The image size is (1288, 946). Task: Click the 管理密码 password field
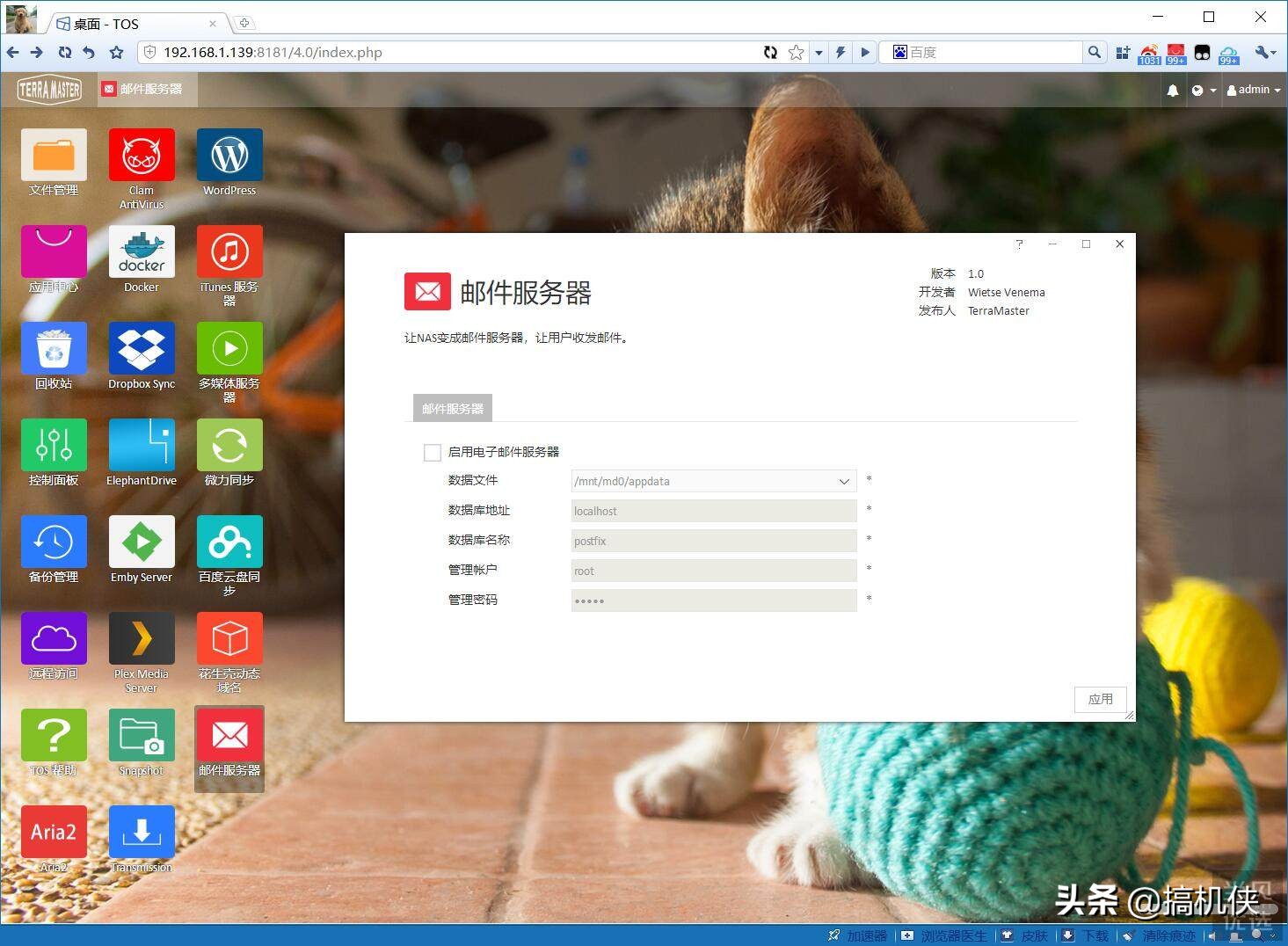(712, 600)
